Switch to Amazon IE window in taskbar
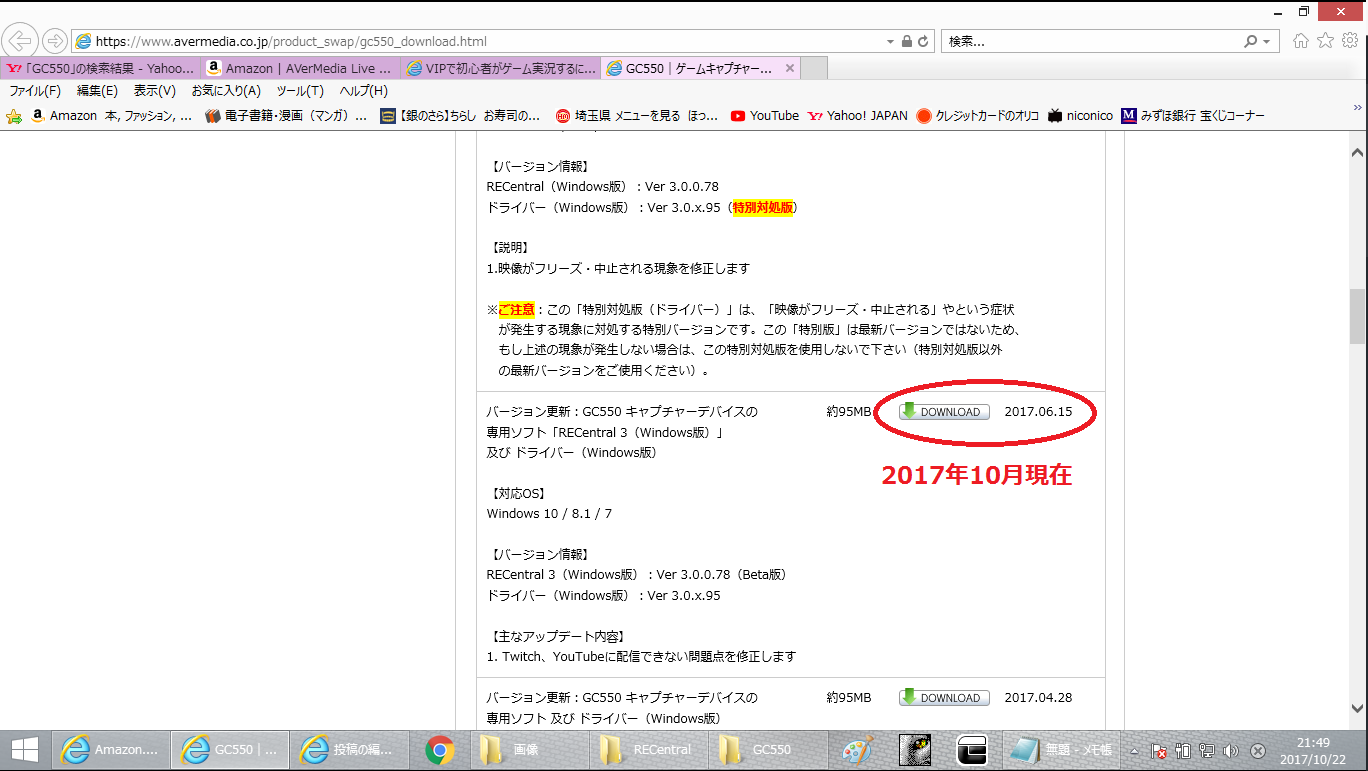The height and width of the screenshot is (771, 1368). (111, 750)
